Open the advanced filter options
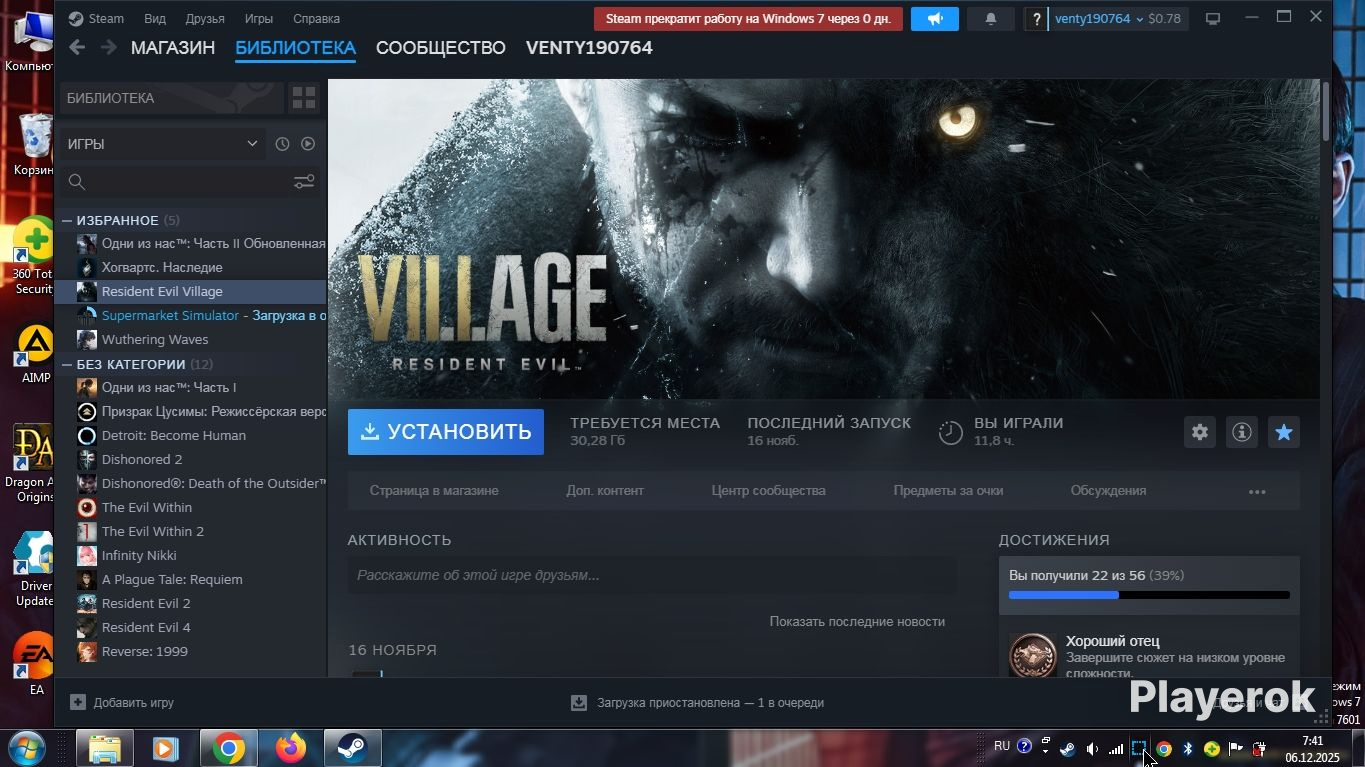 coord(304,182)
